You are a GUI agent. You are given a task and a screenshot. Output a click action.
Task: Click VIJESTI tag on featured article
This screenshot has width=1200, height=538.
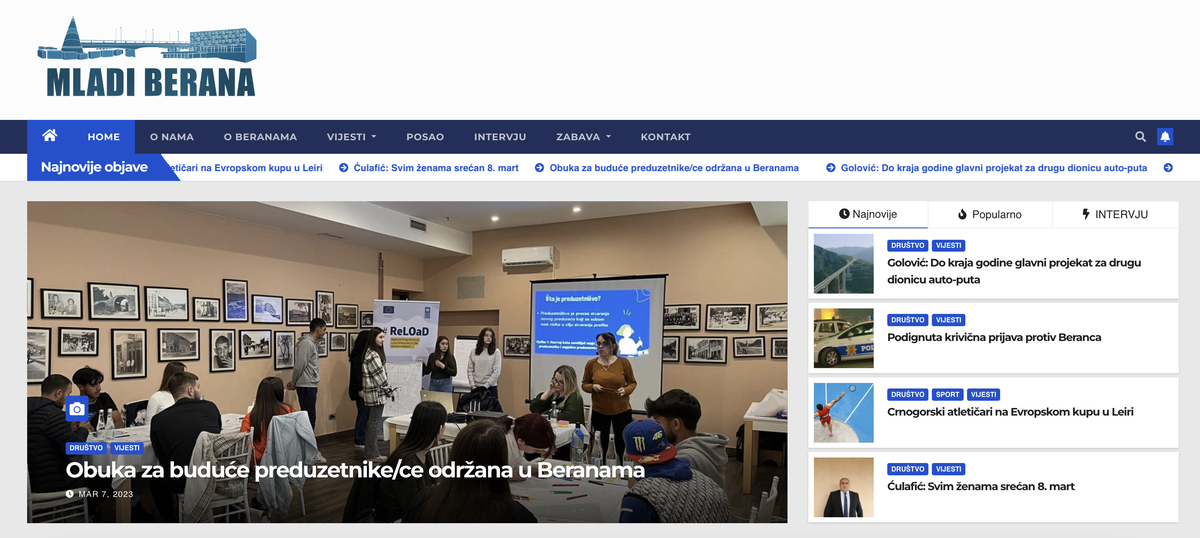126,448
